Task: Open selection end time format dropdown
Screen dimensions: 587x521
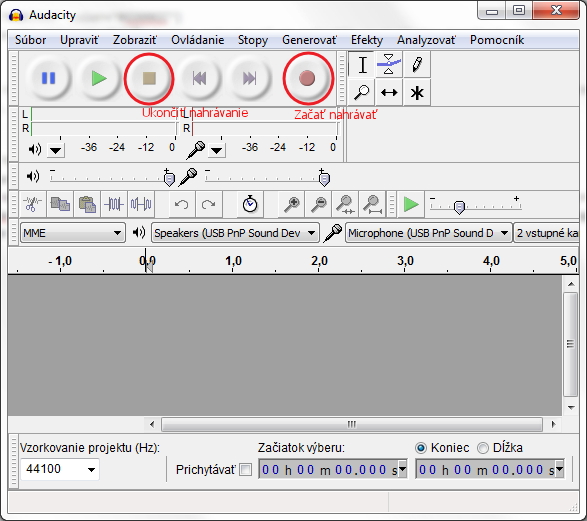Action: 559,468
